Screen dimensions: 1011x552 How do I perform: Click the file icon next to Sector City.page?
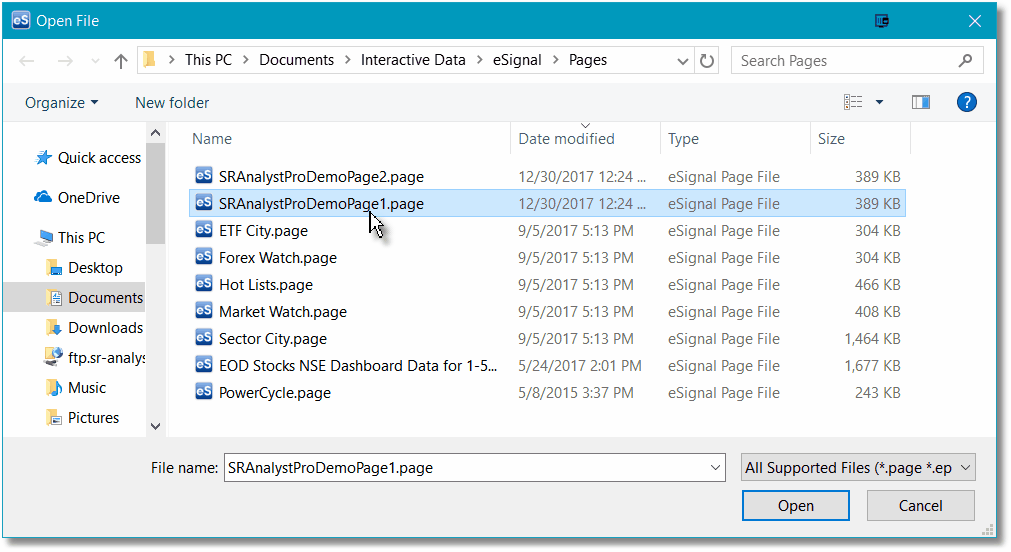pos(204,338)
